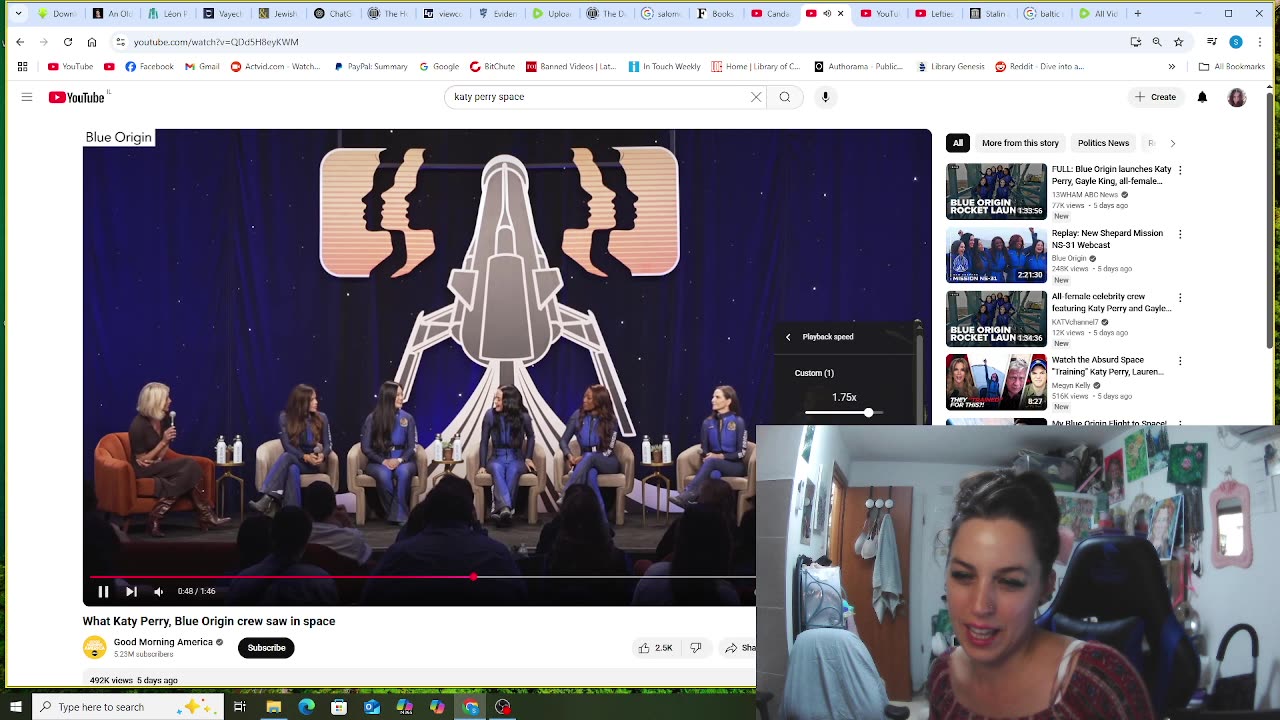Mute the video volume
Image resolution: width=1280 pixels, height=720 pixels.
pos(158,591)
